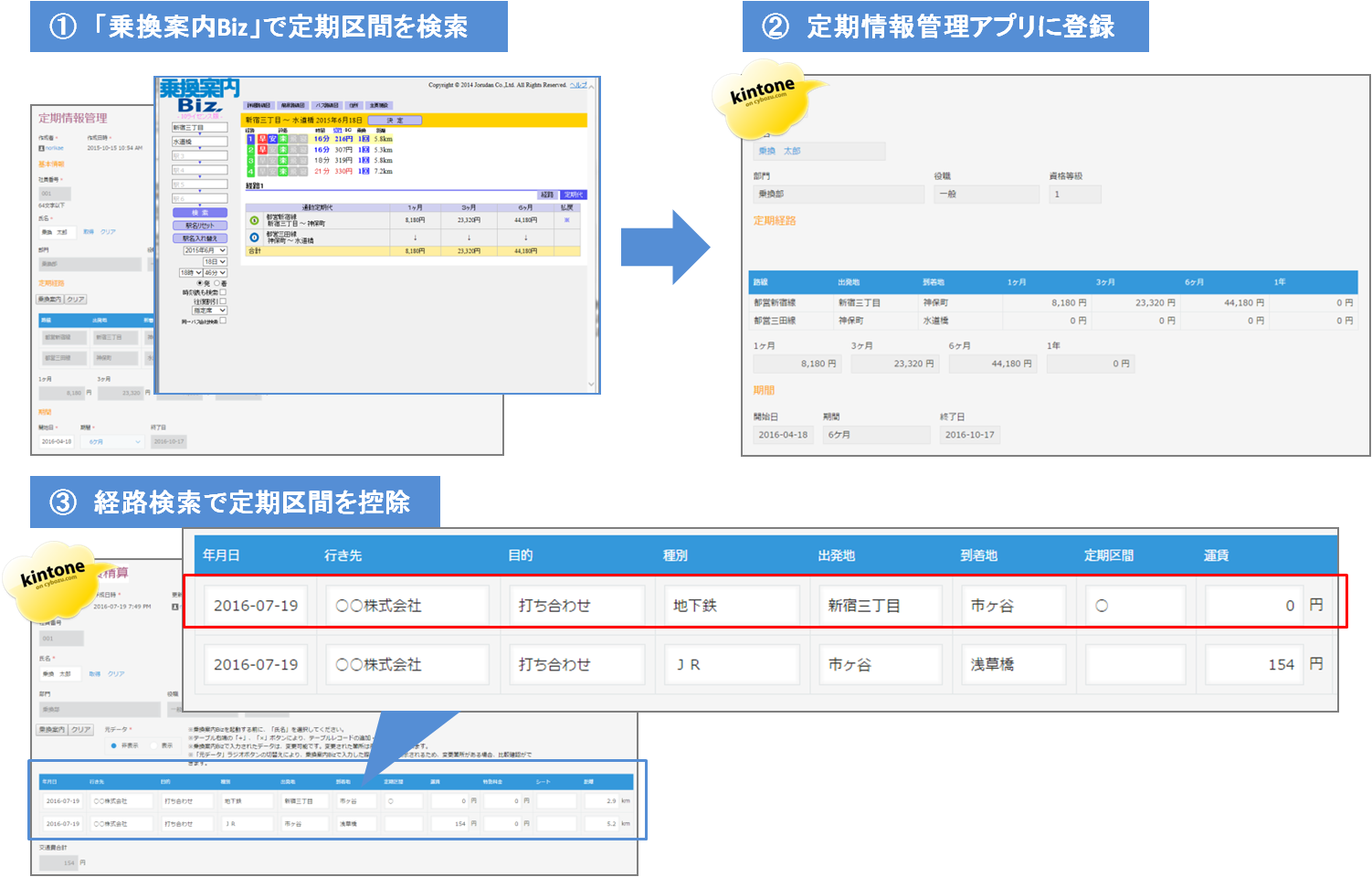Open the 18日 day dropdown
This screenshot has width=1372, height=877.
coord(215,261)
